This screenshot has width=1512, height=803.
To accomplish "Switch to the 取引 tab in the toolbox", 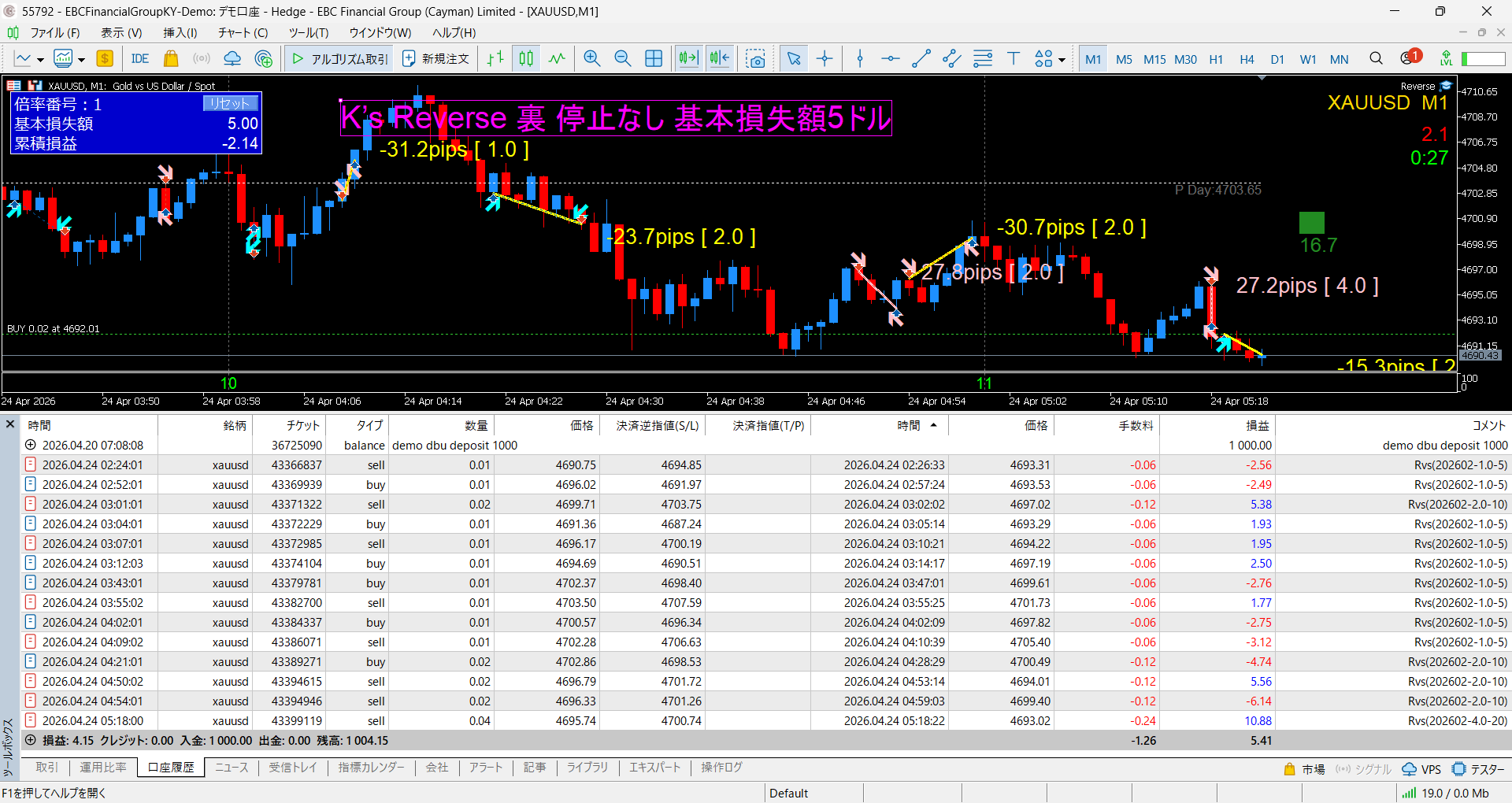I will [46, 768].
